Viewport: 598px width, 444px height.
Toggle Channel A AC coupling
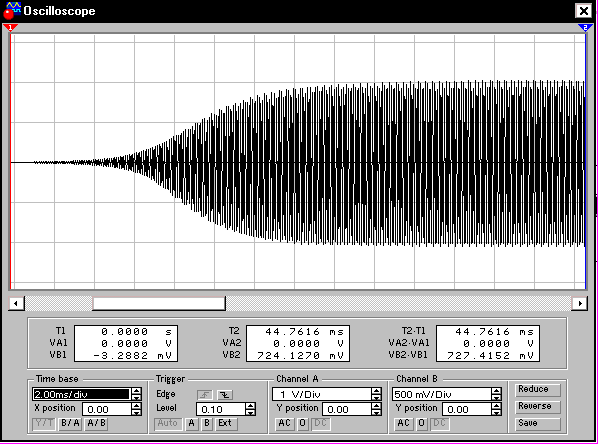pyautogui.click(x=284, y=423)
